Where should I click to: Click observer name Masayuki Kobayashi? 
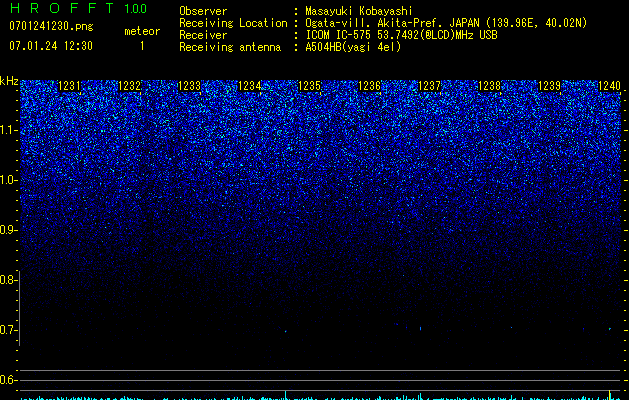[x=359, y=11]
